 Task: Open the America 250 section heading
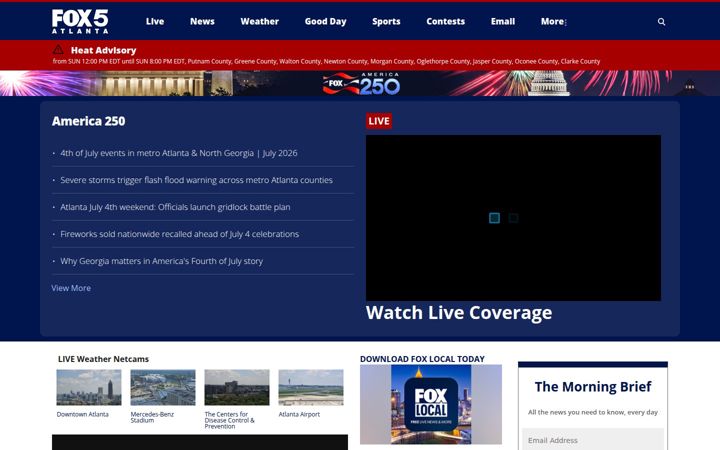click(x=88, y=121)
